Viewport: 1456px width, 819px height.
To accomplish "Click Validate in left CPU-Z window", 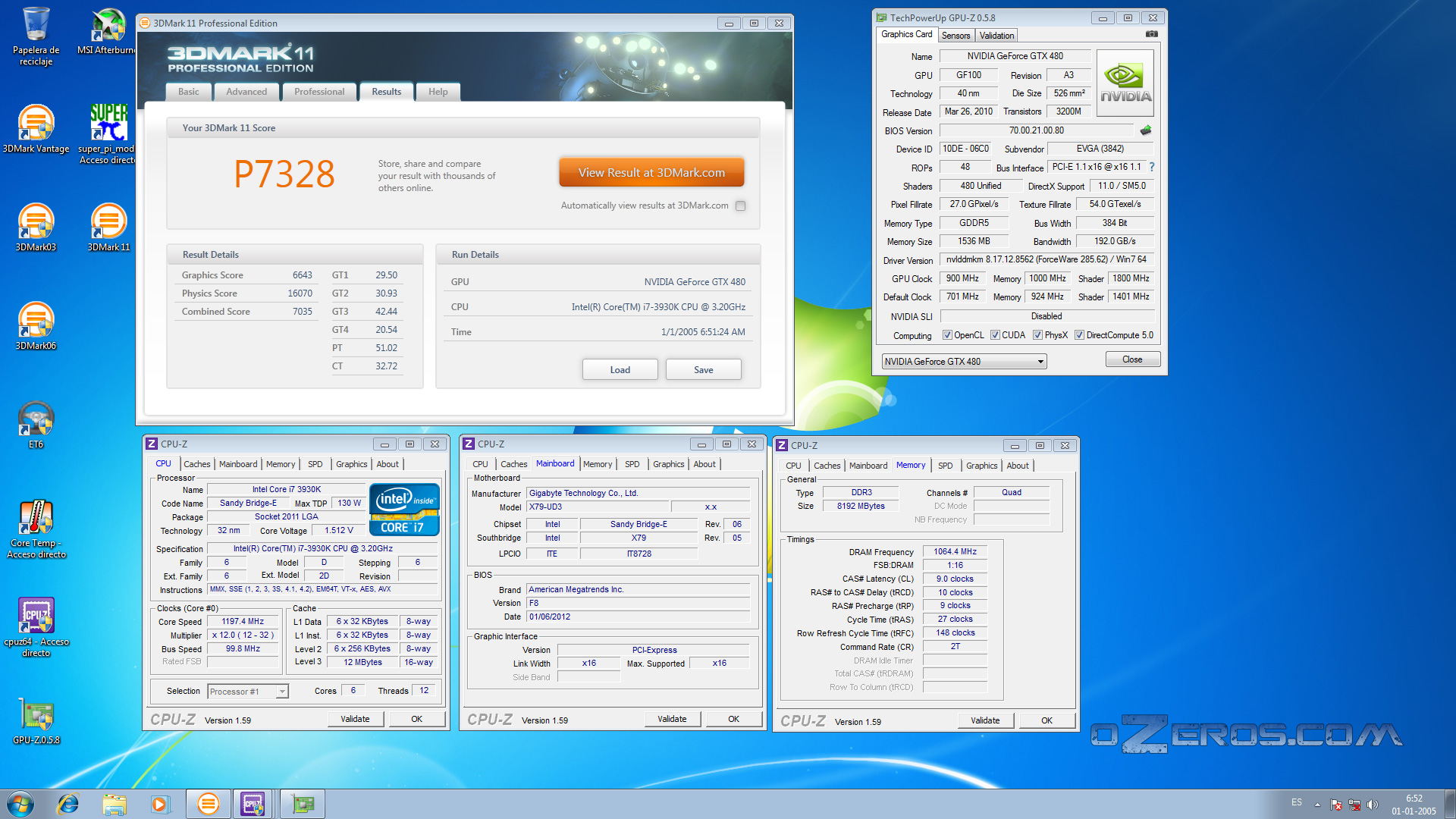I will pyautogui.click(x=355, y=719).
